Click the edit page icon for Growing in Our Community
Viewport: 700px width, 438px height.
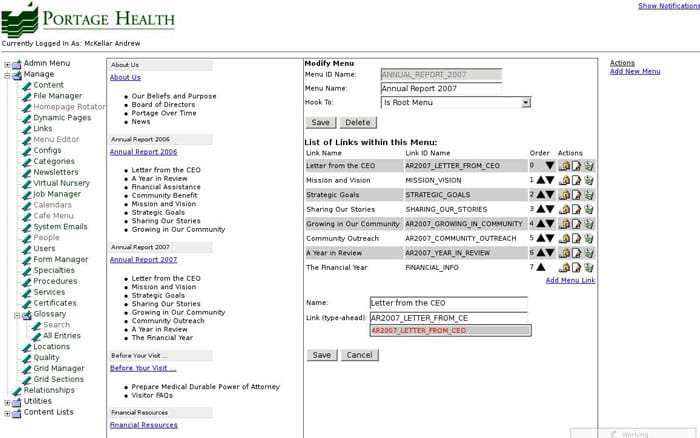(576, 224)
